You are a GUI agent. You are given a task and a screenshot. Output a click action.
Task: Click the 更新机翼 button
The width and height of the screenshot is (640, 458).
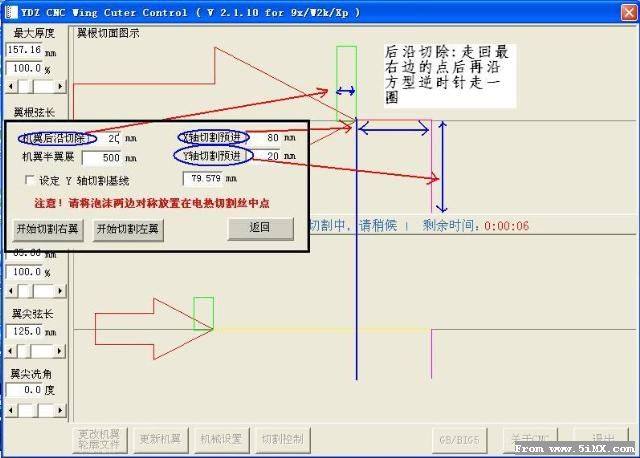pyautogui.click(x=160, y=440)
